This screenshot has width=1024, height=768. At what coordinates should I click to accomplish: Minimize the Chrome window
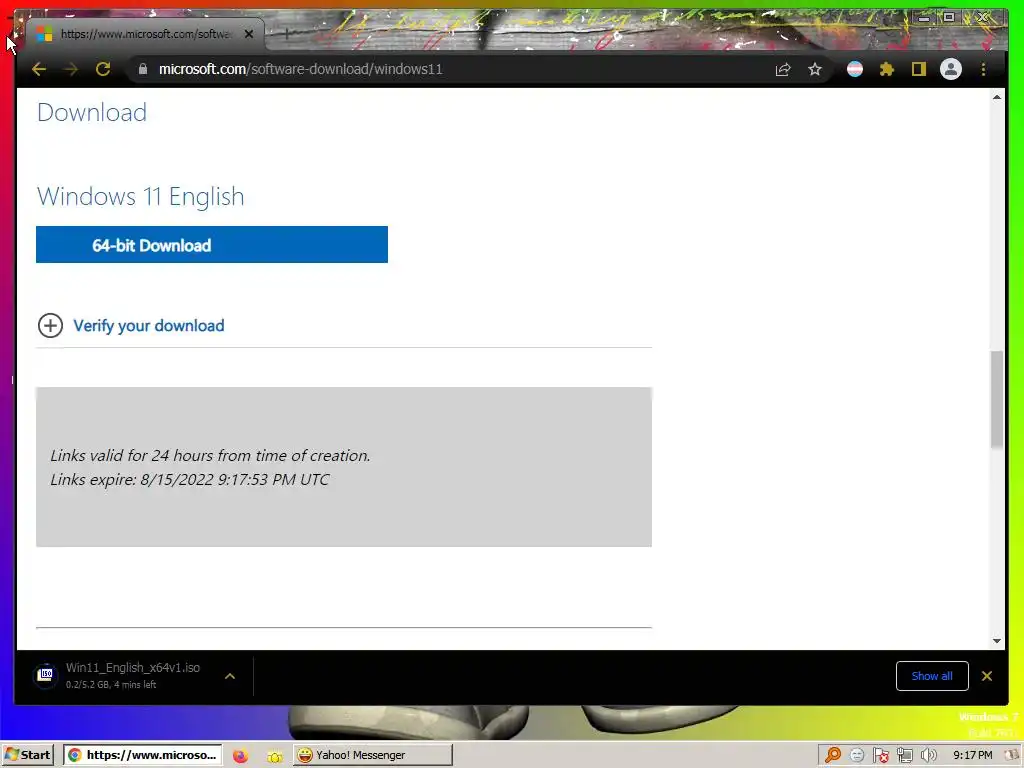pyautogui.click(x=923, y=18)
